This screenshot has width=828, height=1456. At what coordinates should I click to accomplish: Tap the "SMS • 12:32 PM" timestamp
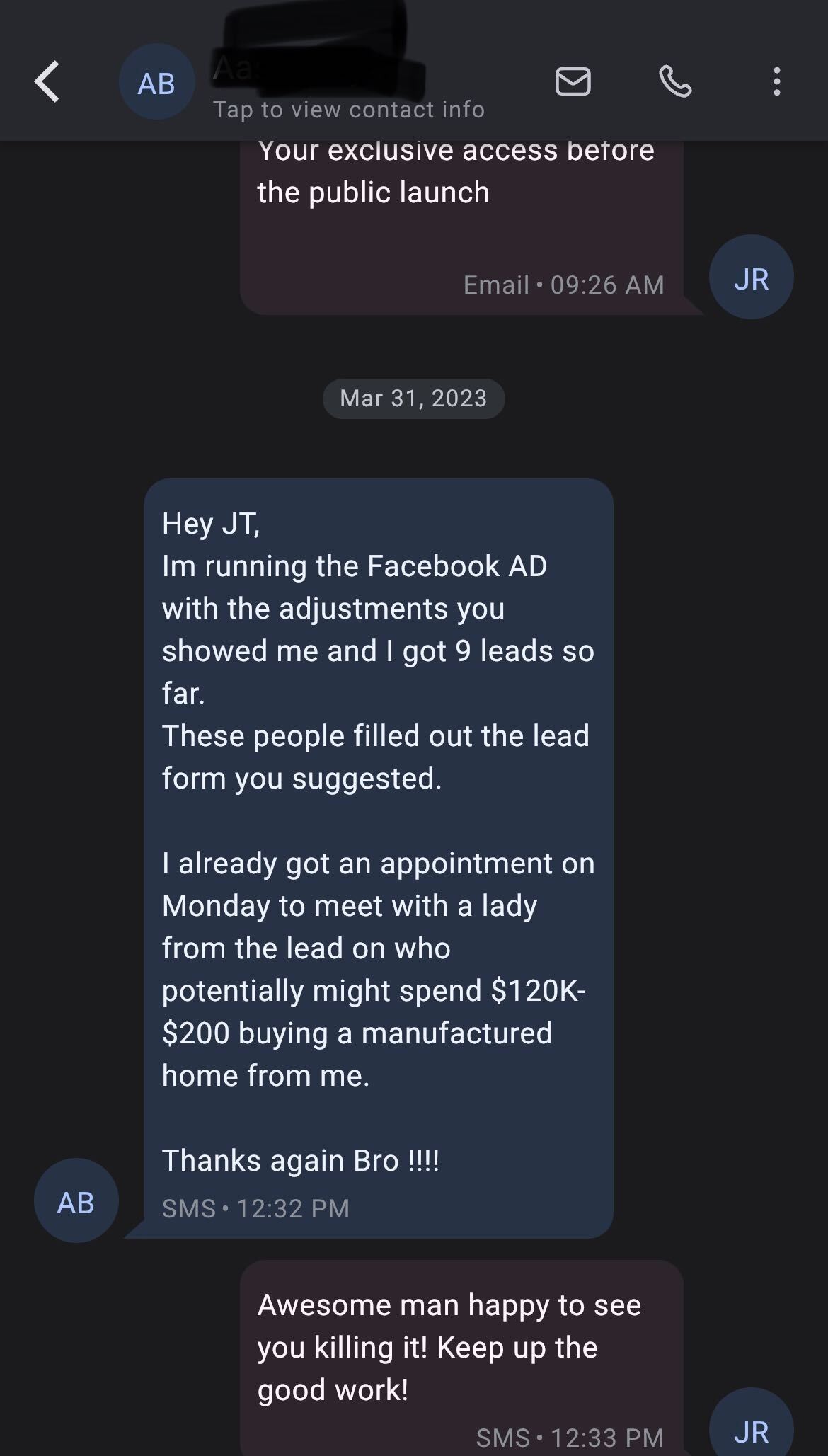pos(255,1208)
